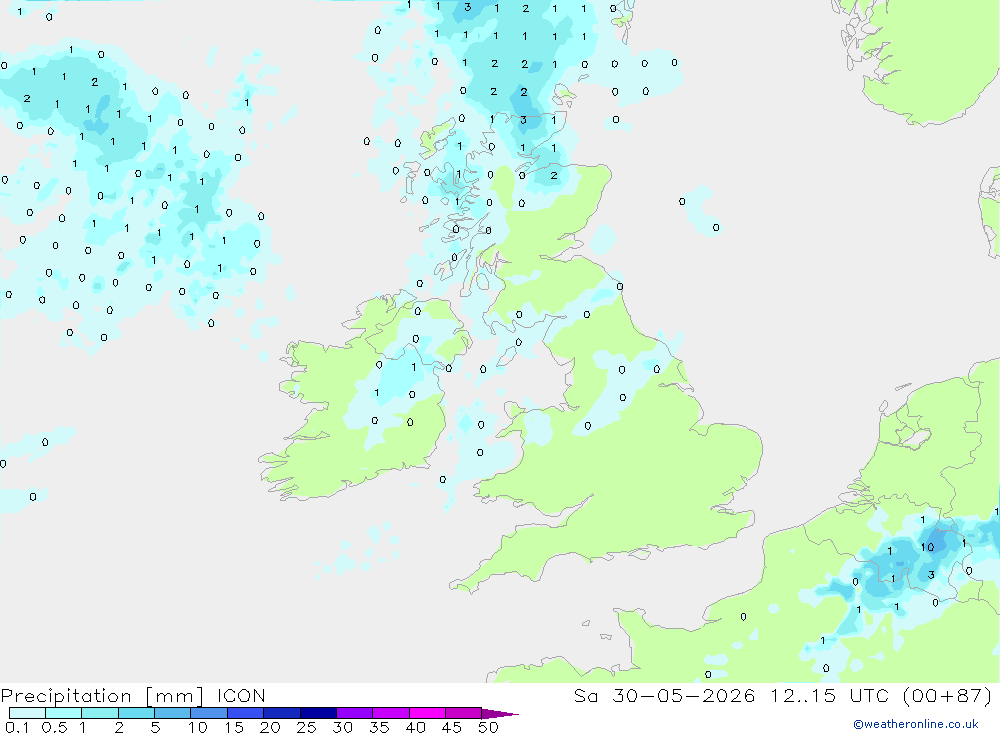Click the 30 legend scale label
The height and width of the screenshot is (733, 1000).
pos(342,727)
